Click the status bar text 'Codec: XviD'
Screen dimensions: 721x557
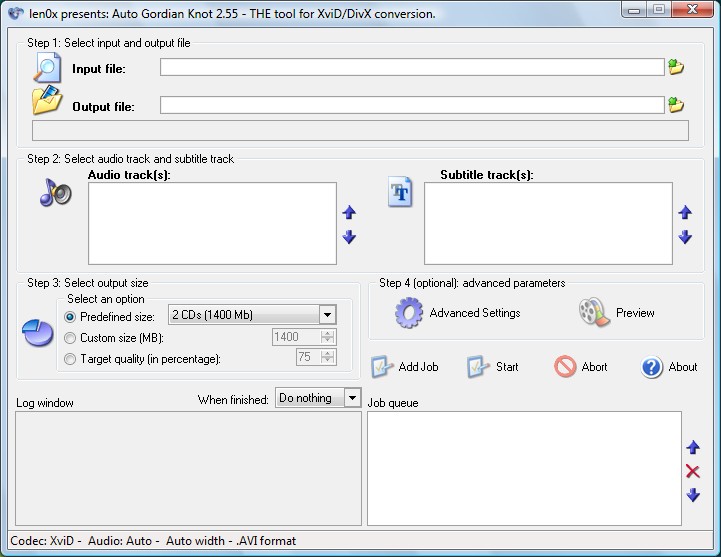point(42,541)
